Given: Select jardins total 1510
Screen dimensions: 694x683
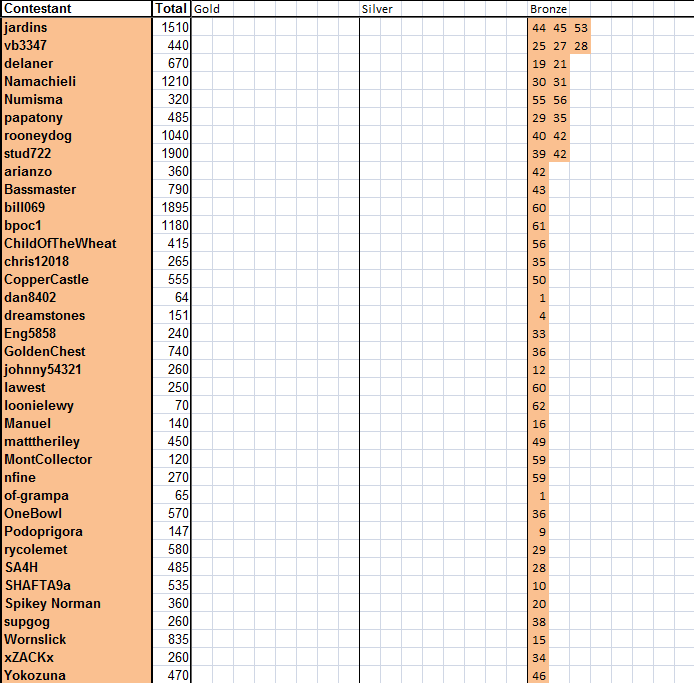Looking at the screenshot, I should click(x=171, y=27).
